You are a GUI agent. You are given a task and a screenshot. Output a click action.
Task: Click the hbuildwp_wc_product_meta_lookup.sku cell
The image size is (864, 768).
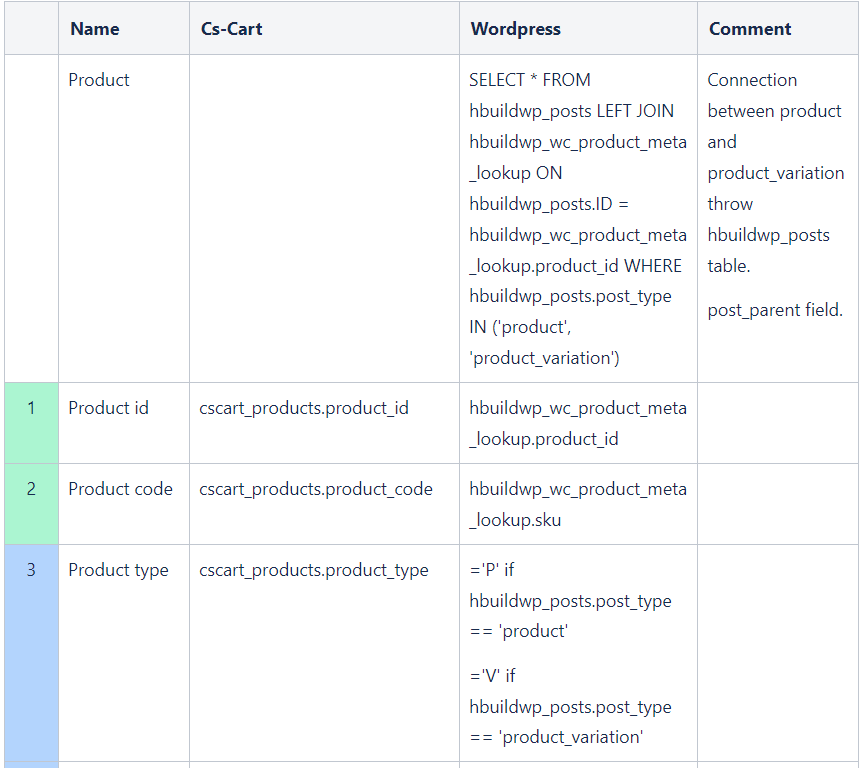click(577, 504)
